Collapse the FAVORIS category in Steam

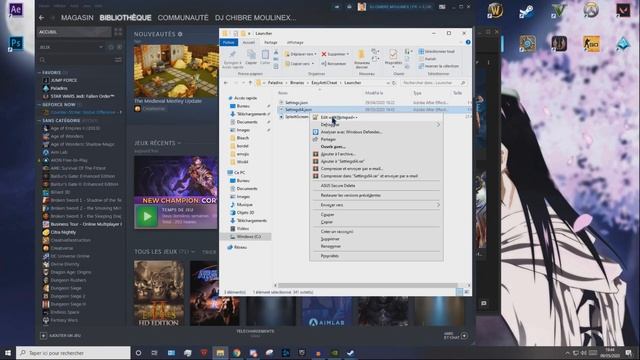pos(40,73)
